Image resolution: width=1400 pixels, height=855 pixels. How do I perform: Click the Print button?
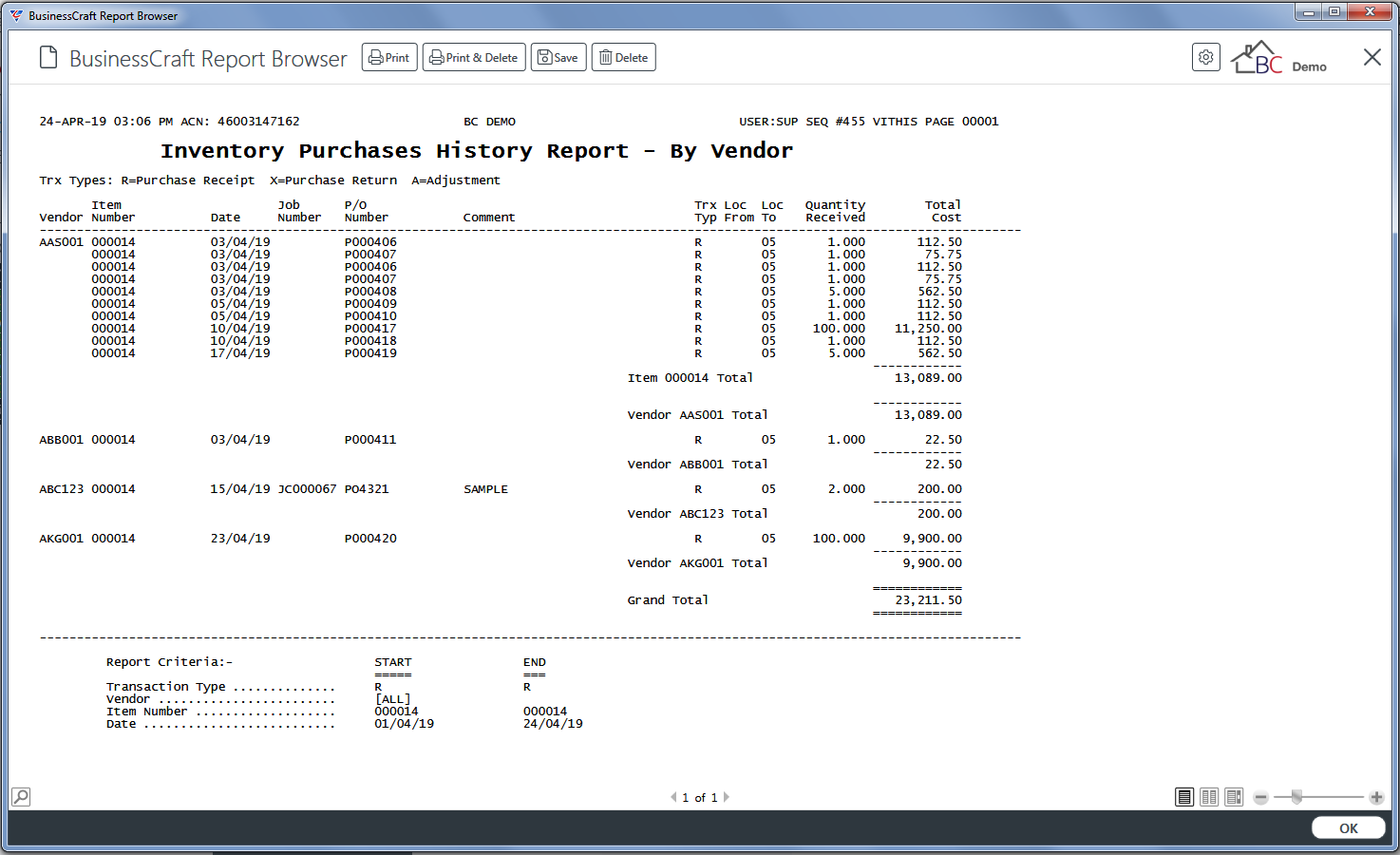point(389,57)
